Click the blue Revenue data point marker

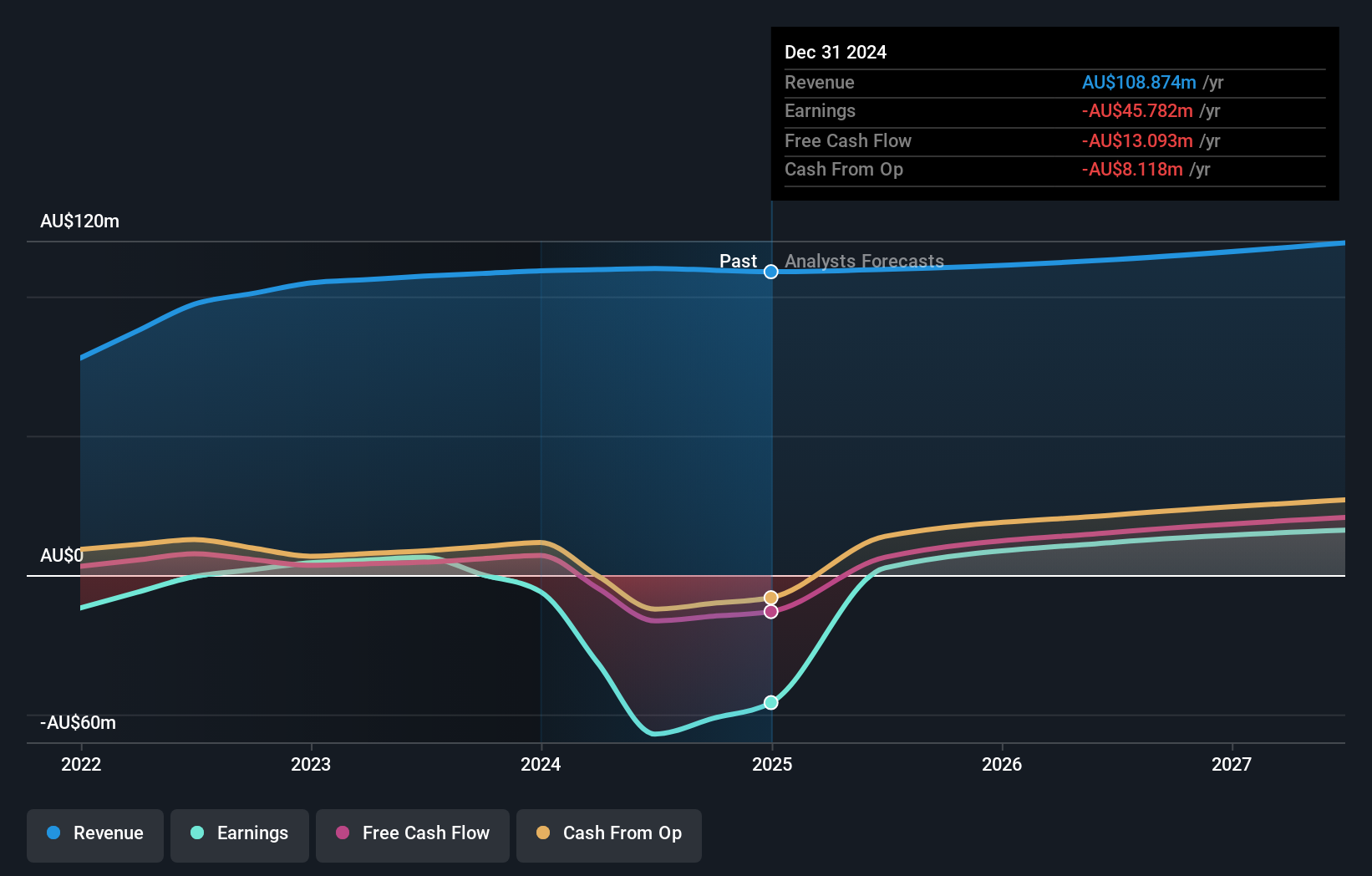(771, 272)
